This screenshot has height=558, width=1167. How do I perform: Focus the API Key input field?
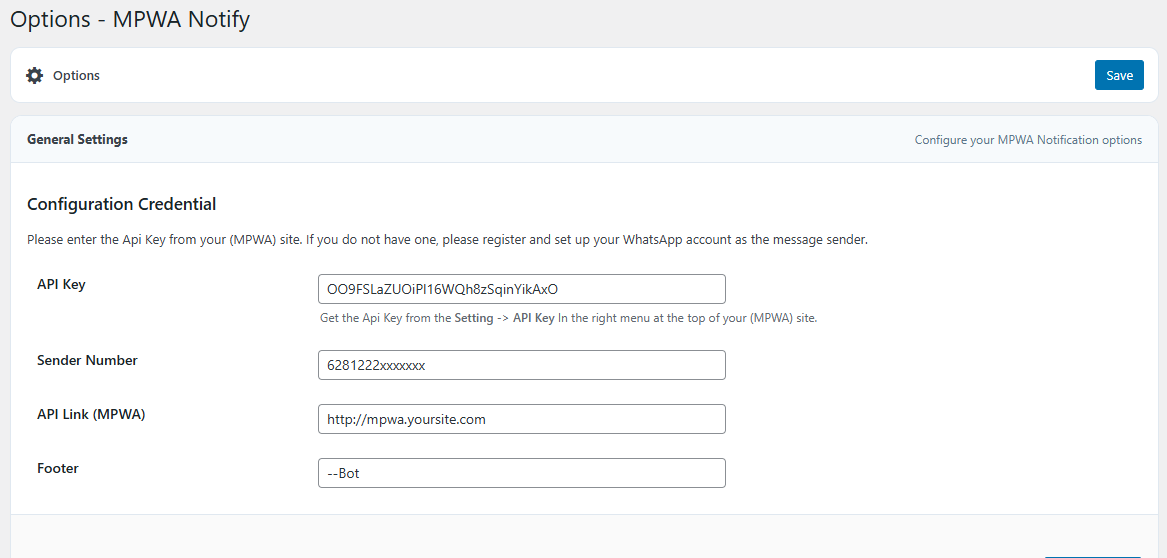point(520,289)
